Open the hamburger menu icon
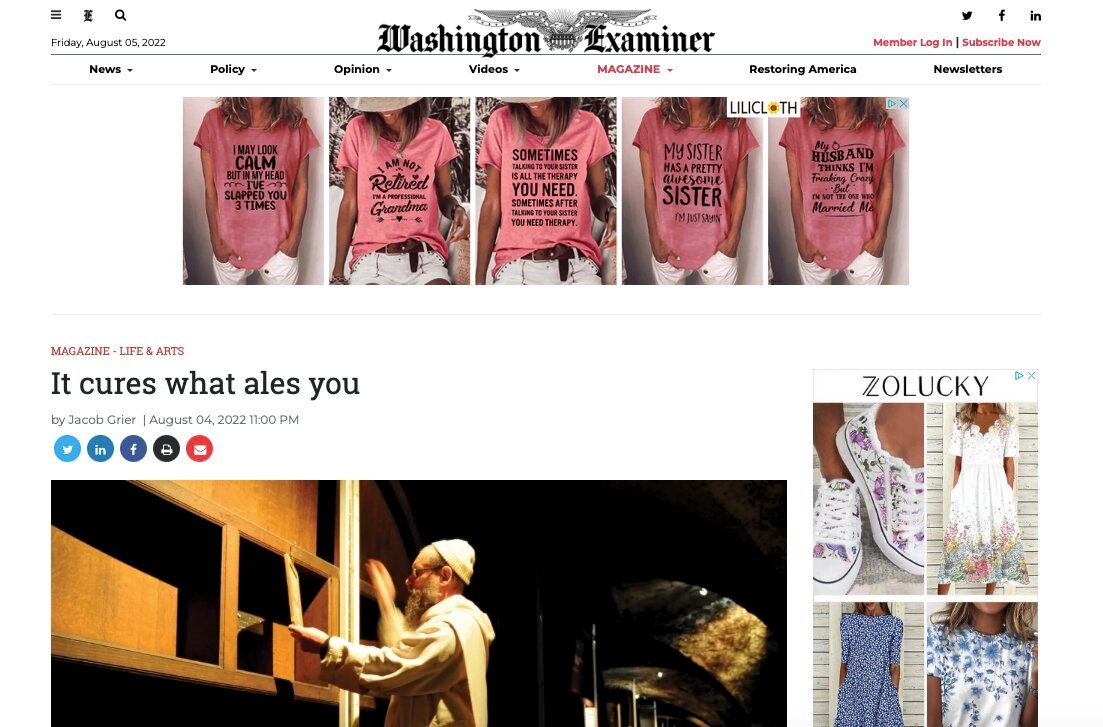 click(x=56, y=15)
